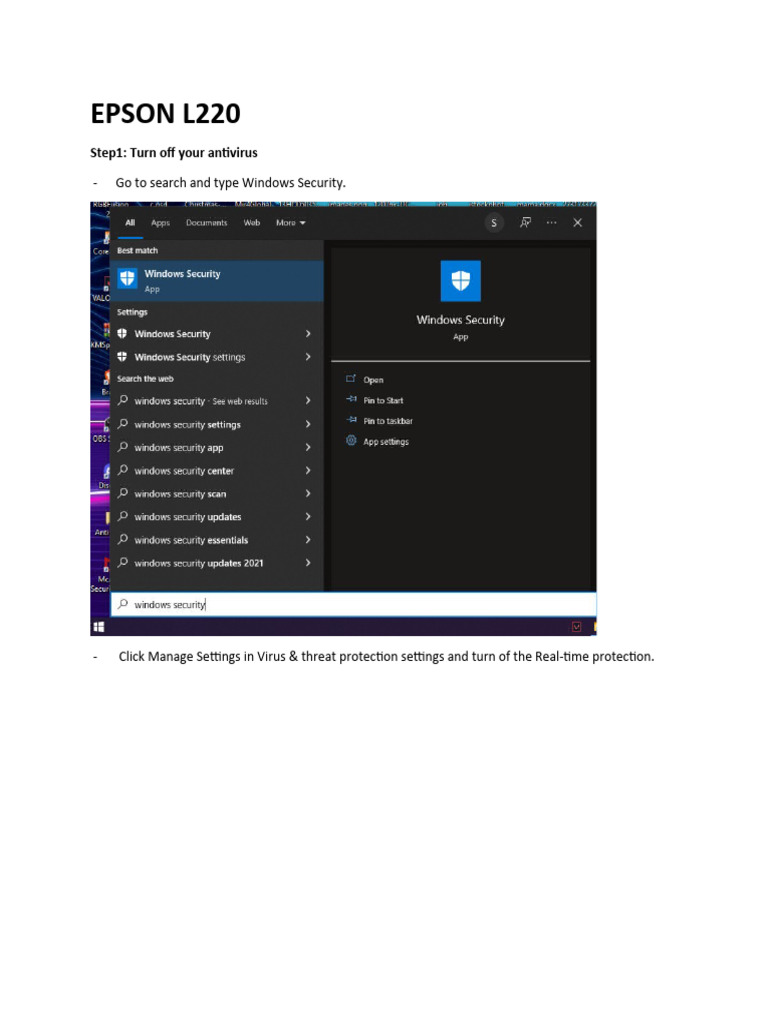Click the red taskbar tray icon
Image resolution: width=768 pixels, height=1024 pixels.
(x=577, y=627)
